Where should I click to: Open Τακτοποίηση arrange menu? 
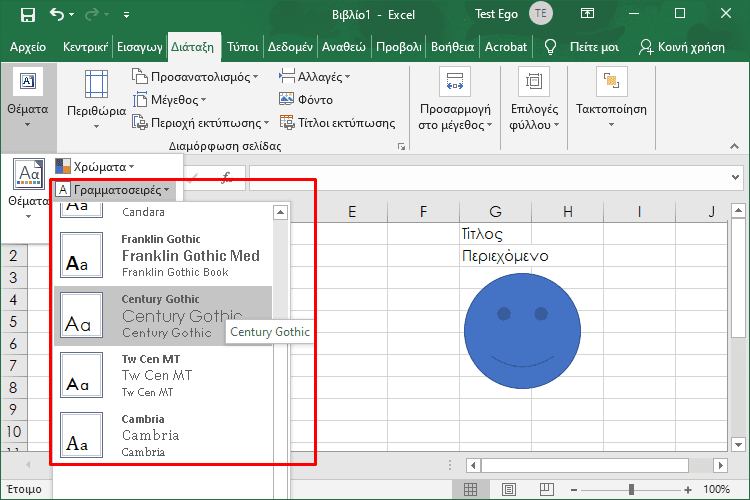tap(611, 98)
